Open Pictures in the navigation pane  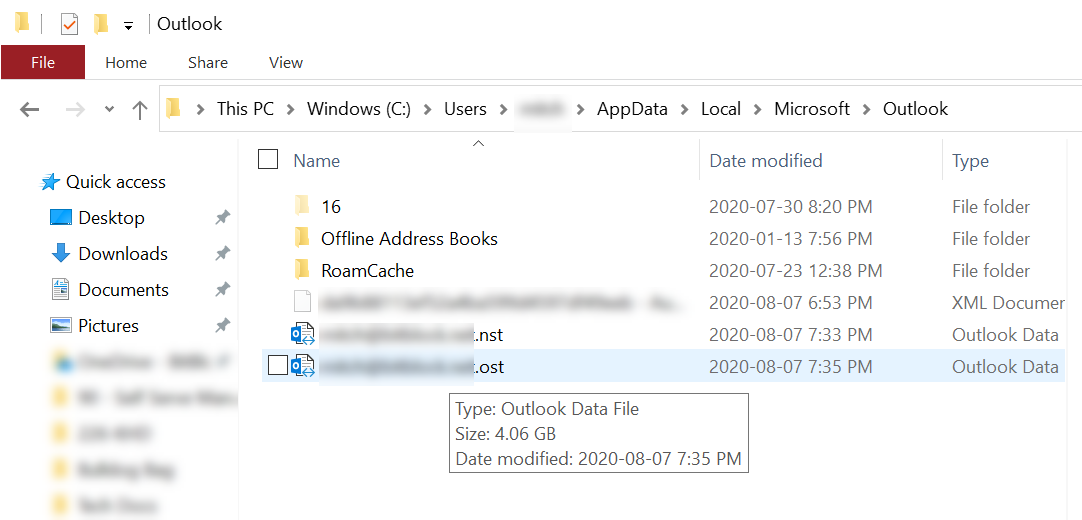(x=108, y=326)
